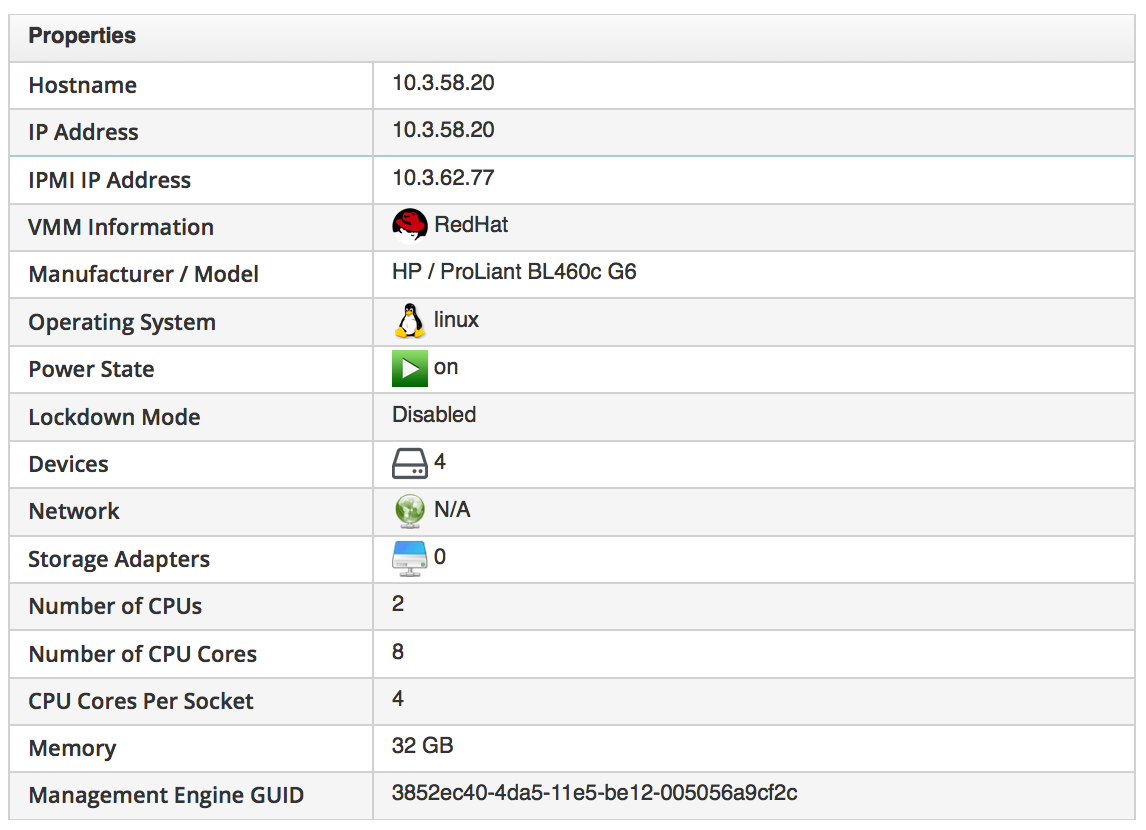The height and width of the screenshot is (830, 1146).
Task: Click the Manufacturer / Model label
Action: pos(143,275)
